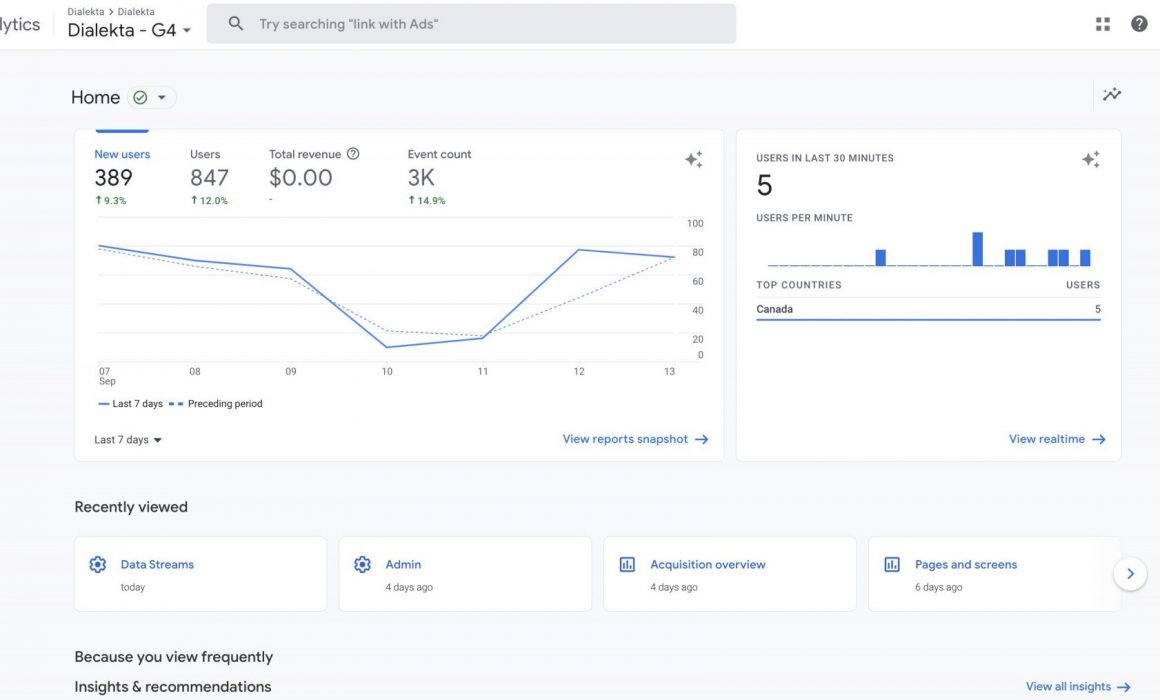This screenshot has height=700, width=1160.
Task: Click the Google apps grid icon
Action: coord(1102,22)
